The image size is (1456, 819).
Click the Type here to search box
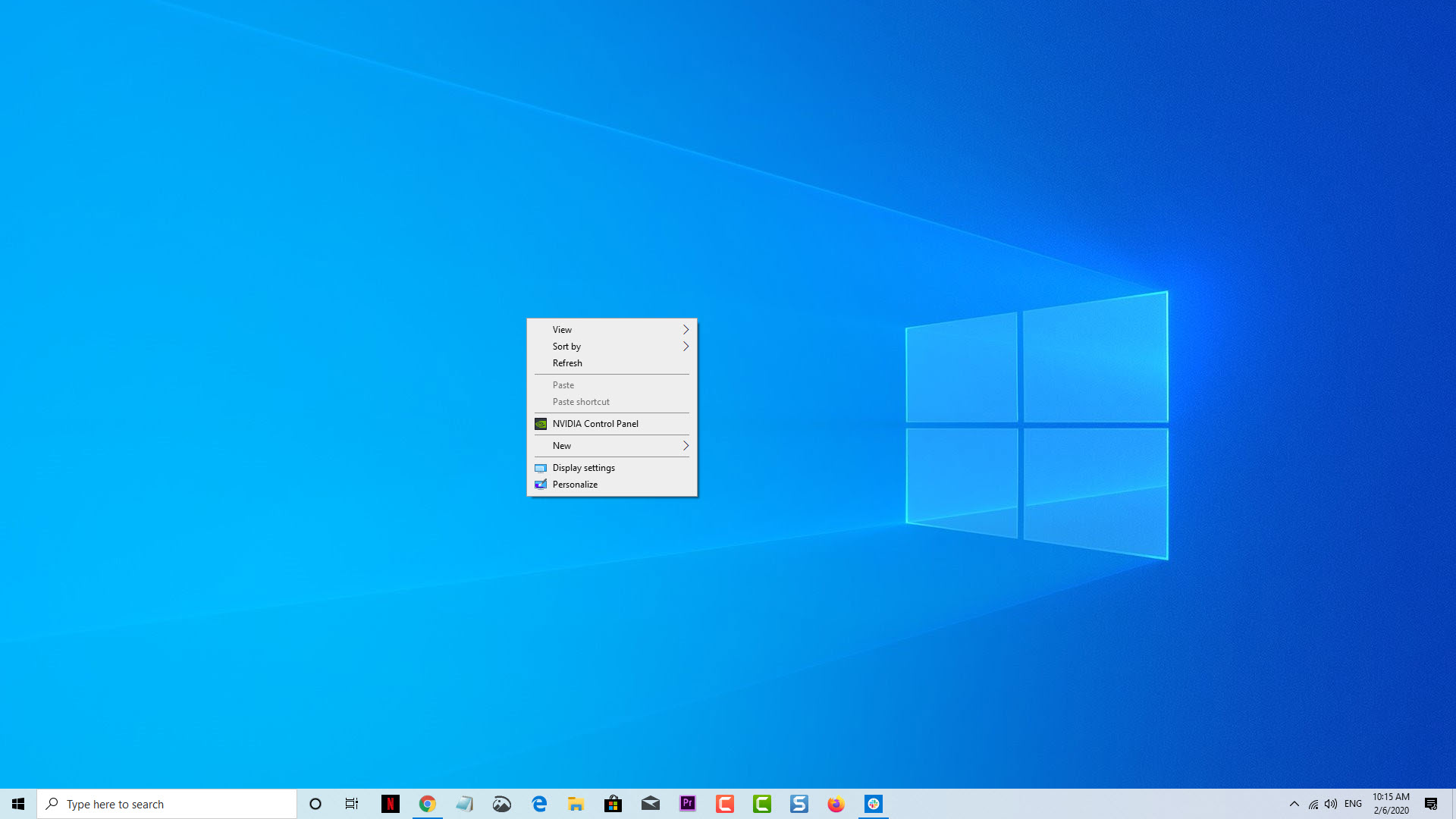(167, 803)
